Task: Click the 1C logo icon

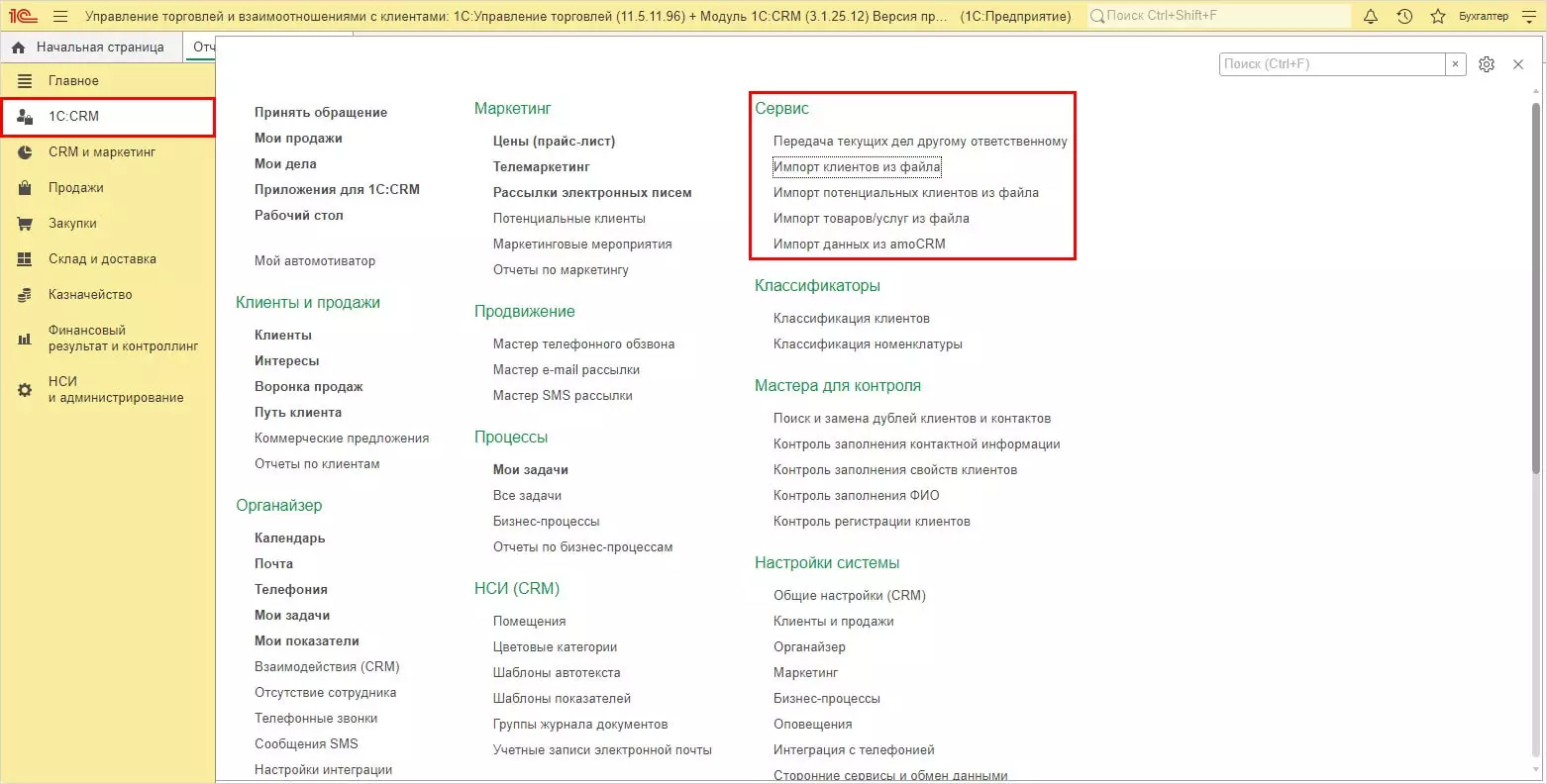Action: [22, 16]
